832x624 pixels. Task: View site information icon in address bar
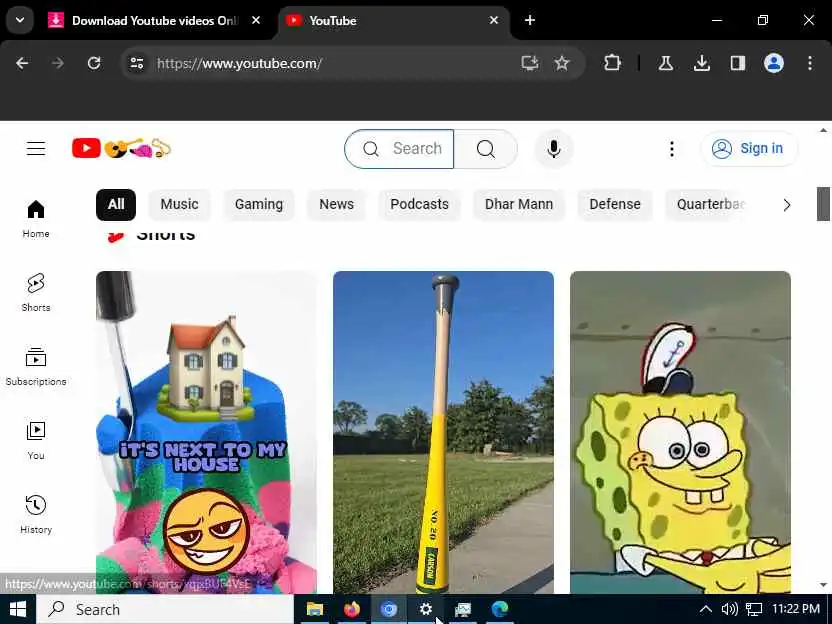pyautogui.click(x=137, y=64)
